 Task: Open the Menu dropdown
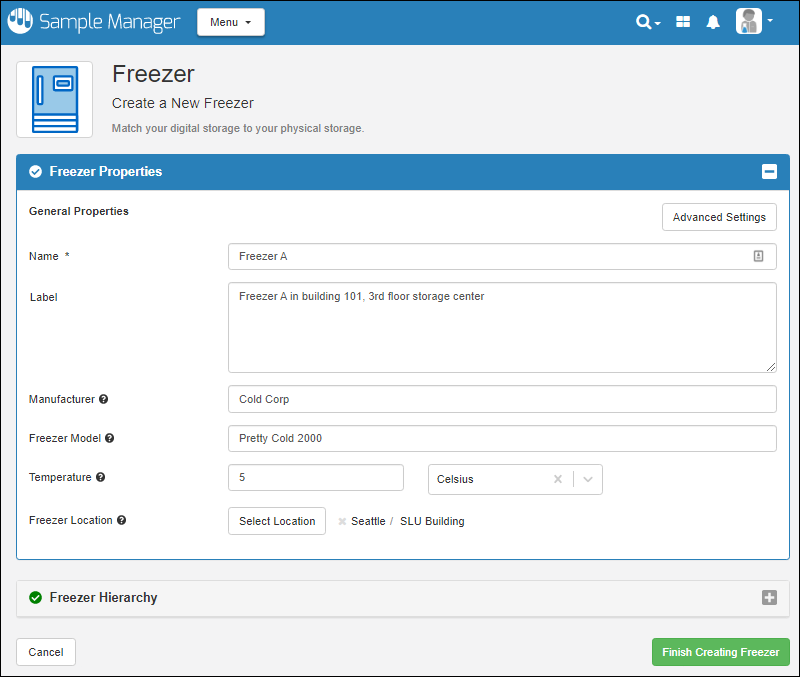pyautogui.click(x=231, y=22)
